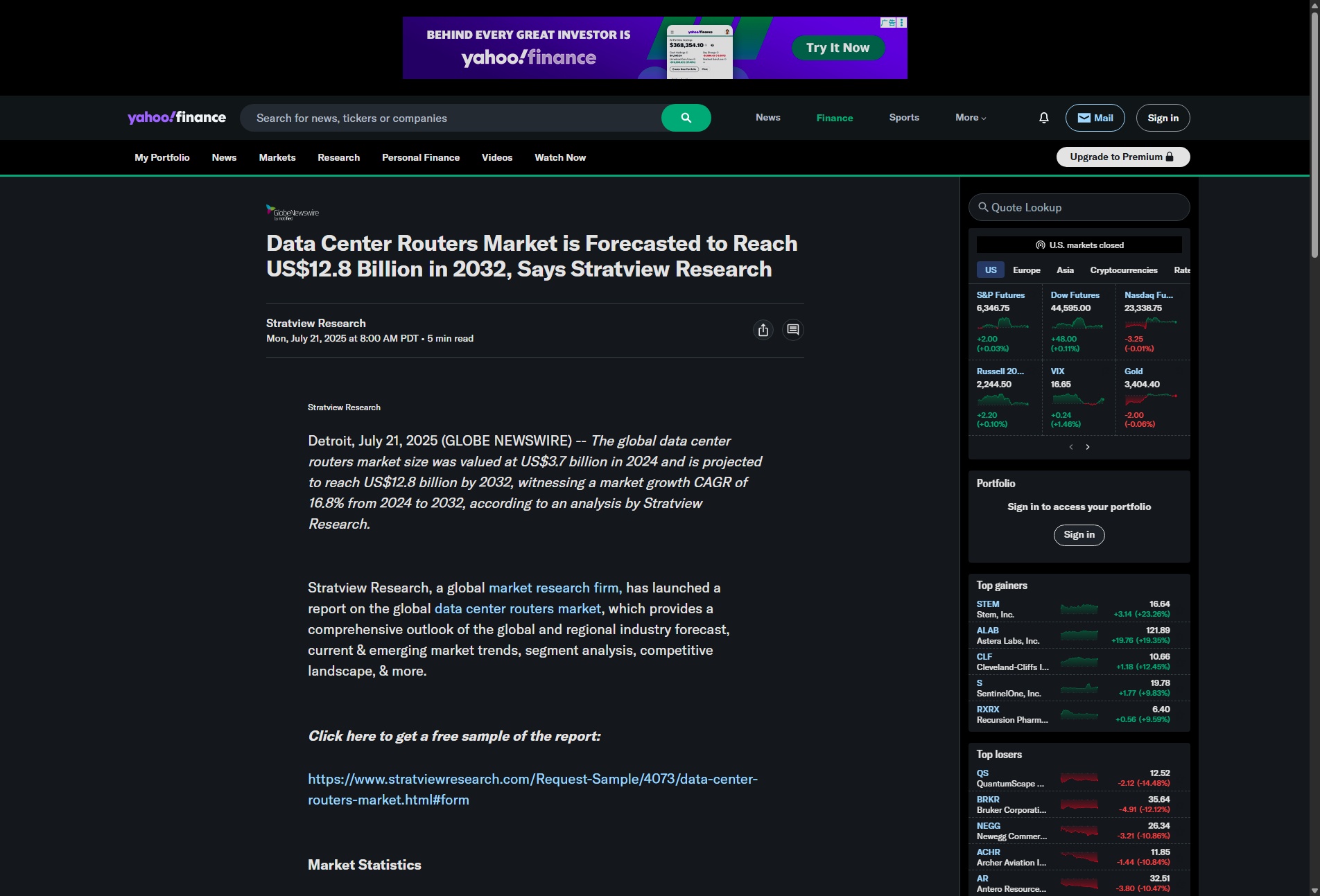The height and width of the screenshot is (896, 1320).
Task: Open the Research menu
Action: tap(338, 157)
